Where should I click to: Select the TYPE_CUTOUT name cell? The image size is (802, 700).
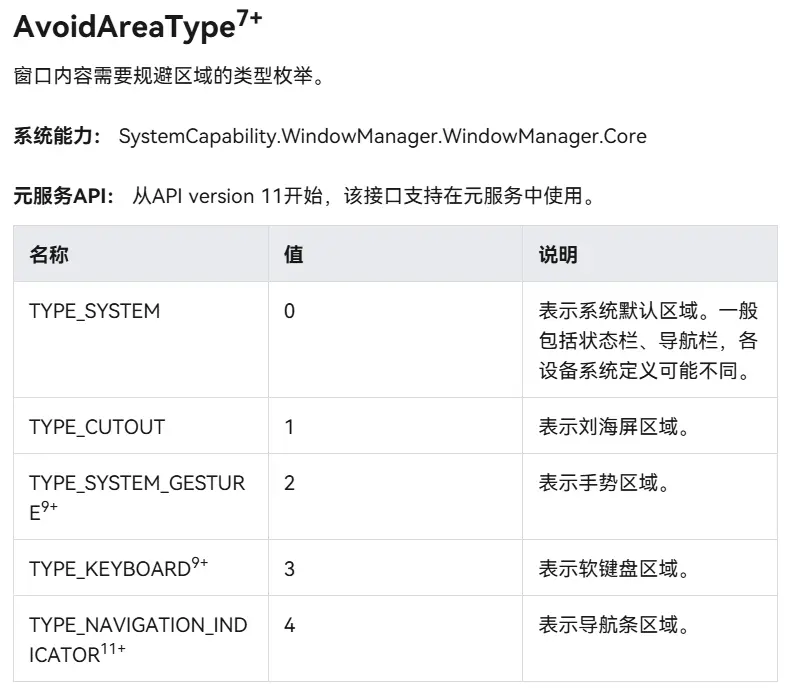(97, 427)
